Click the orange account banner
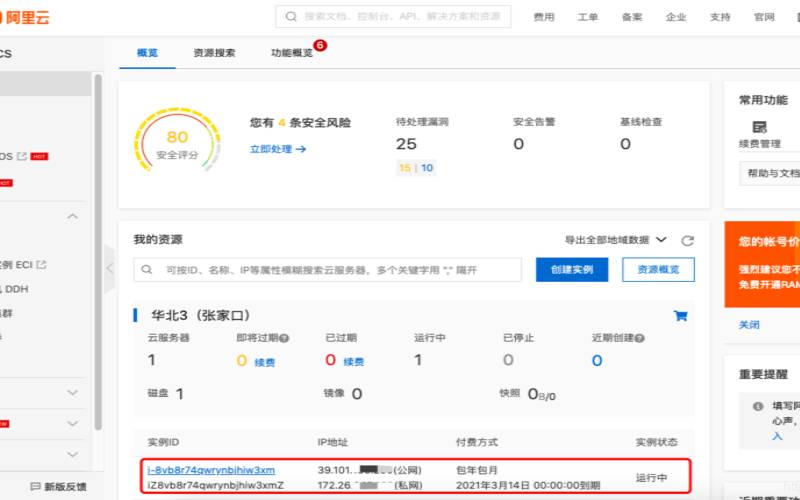 point(762,264)
